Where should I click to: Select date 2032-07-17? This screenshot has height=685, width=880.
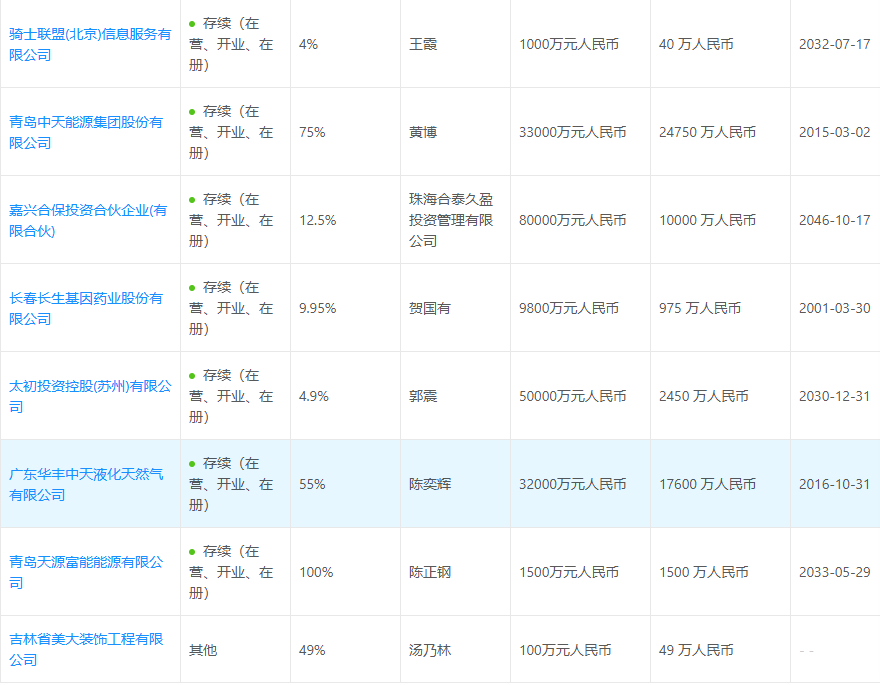[x=835, y=44]
